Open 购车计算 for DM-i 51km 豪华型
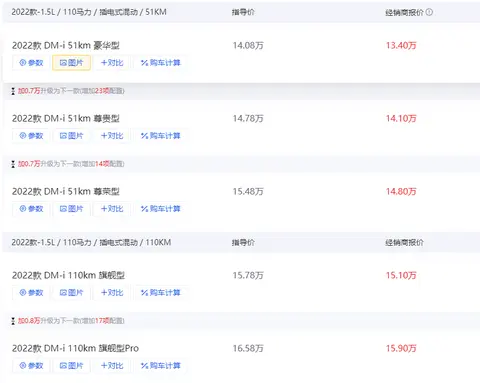This screenshot has height=383, width=480. 161,63
